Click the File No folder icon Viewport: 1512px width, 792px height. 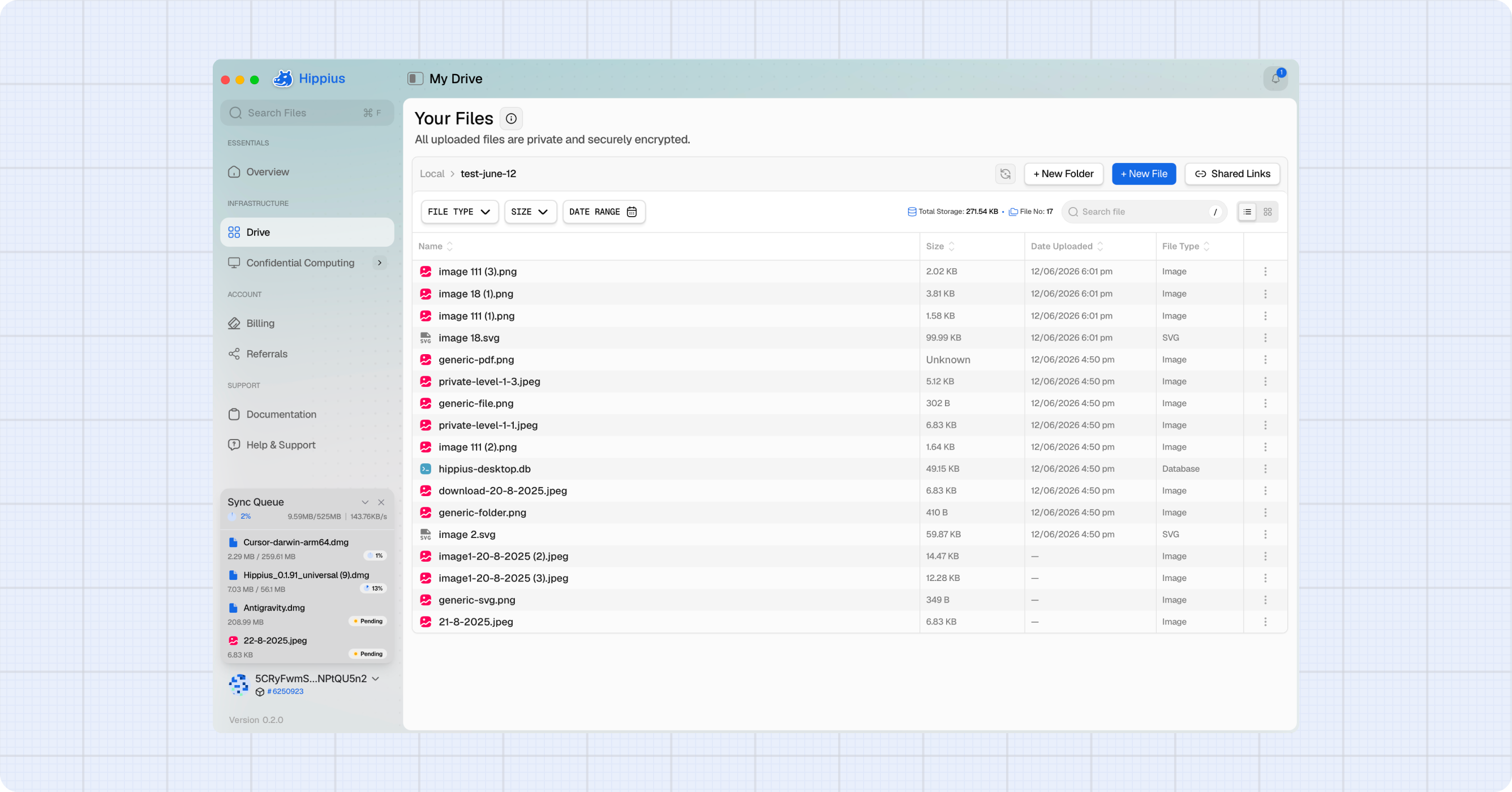coord(1013,212)
